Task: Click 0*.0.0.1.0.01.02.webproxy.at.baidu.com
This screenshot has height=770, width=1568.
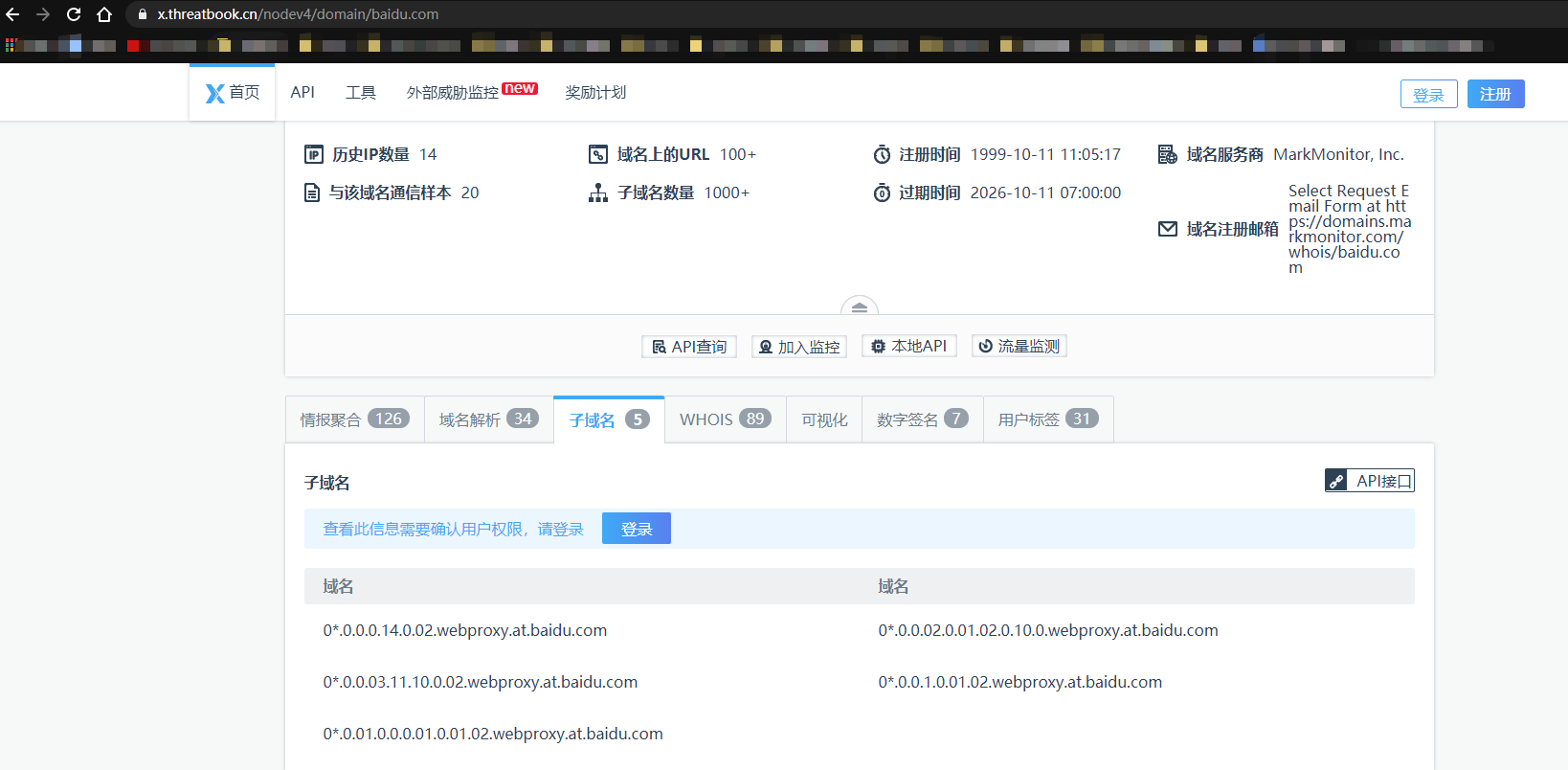Action: tap(1020, 682)
